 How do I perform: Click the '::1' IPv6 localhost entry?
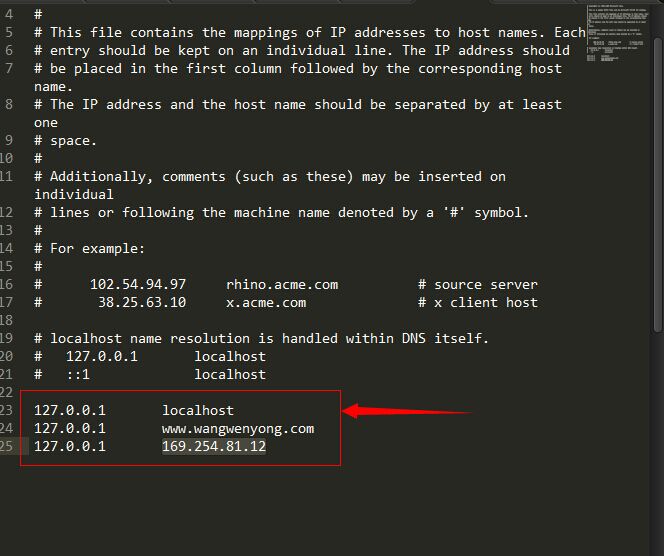point(78,374)
